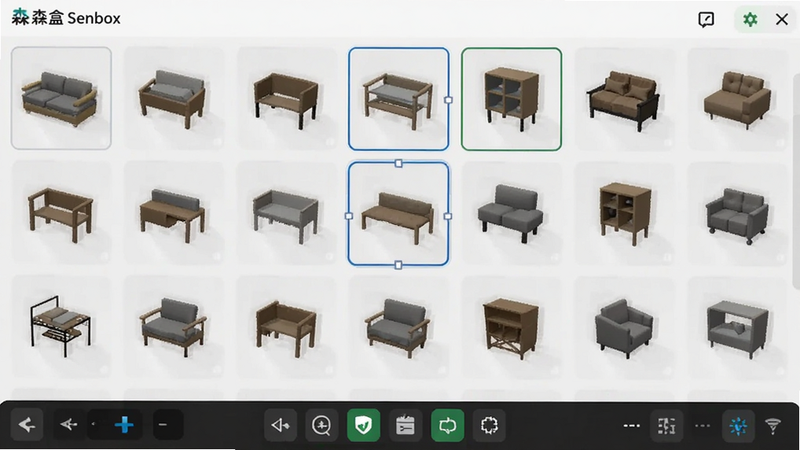Click the Wi-Fi signal icon
Viewport: 800px width, 450px height.
773,425
